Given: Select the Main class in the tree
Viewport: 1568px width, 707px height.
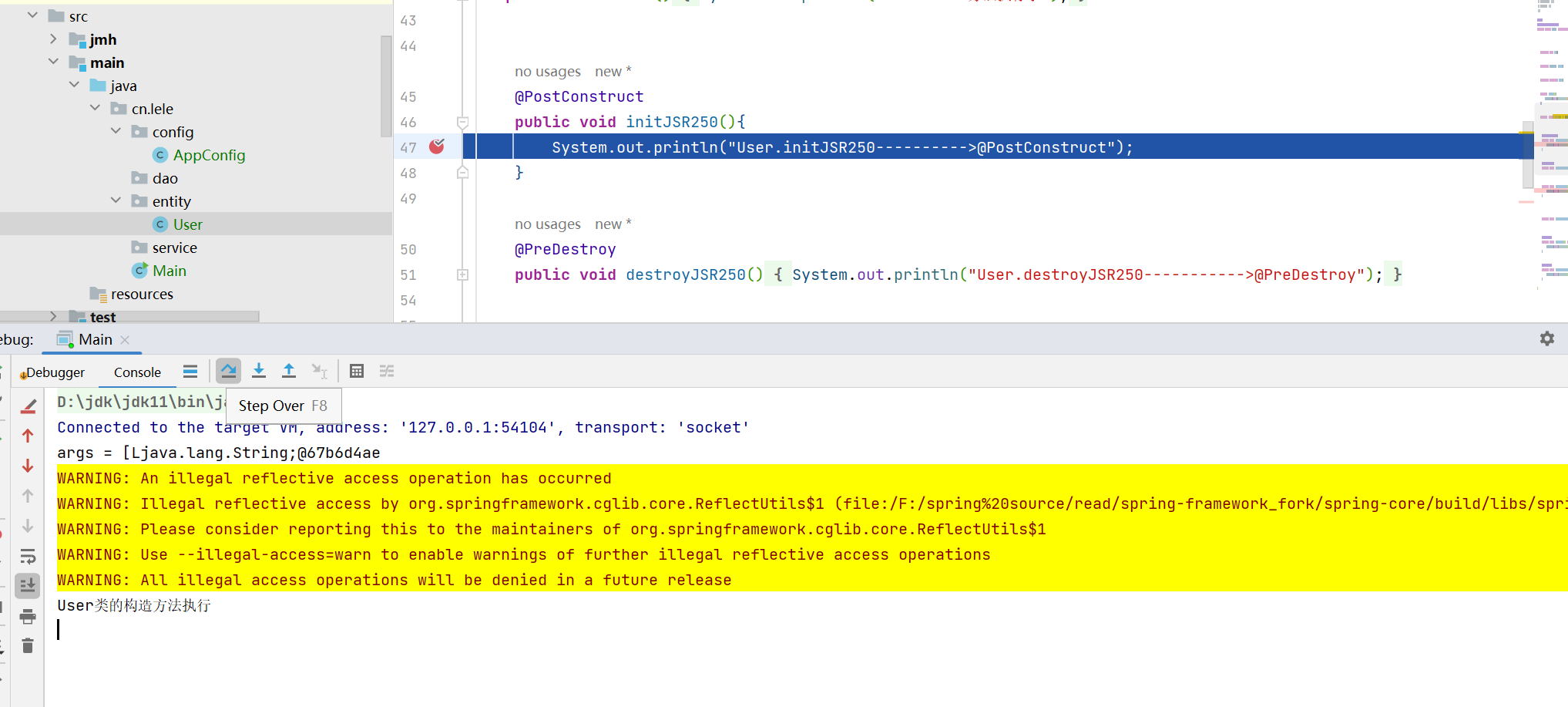Looking at the screenshot, I should click(170, 271).
